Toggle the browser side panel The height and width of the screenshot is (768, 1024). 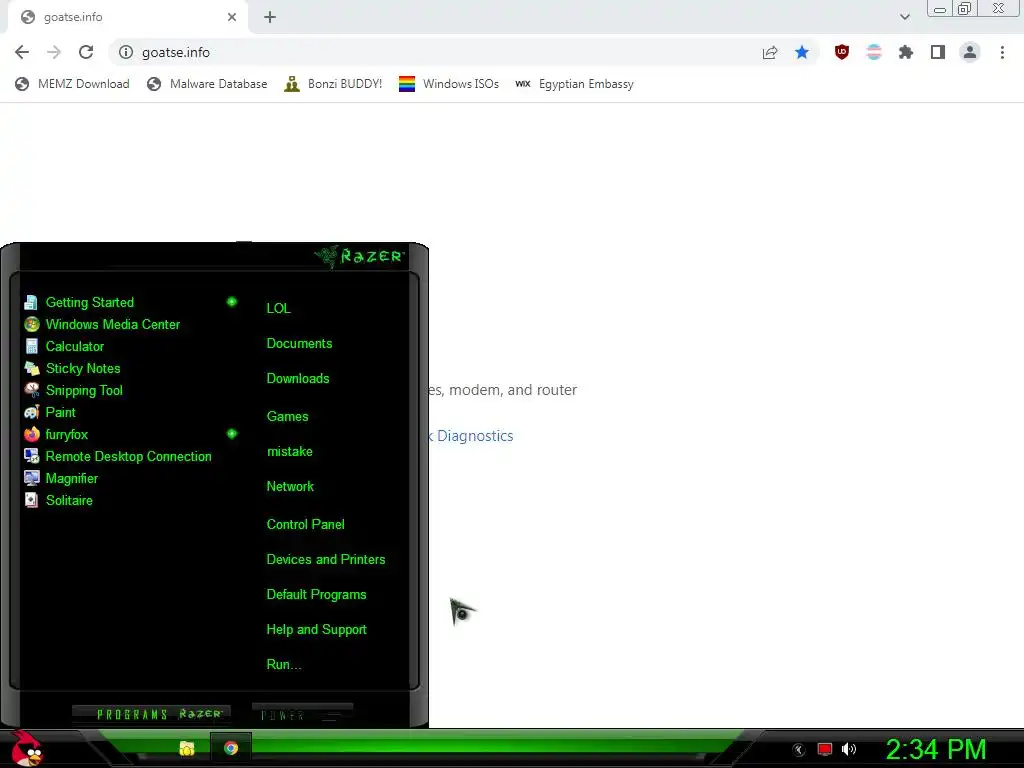pos(938,52)
